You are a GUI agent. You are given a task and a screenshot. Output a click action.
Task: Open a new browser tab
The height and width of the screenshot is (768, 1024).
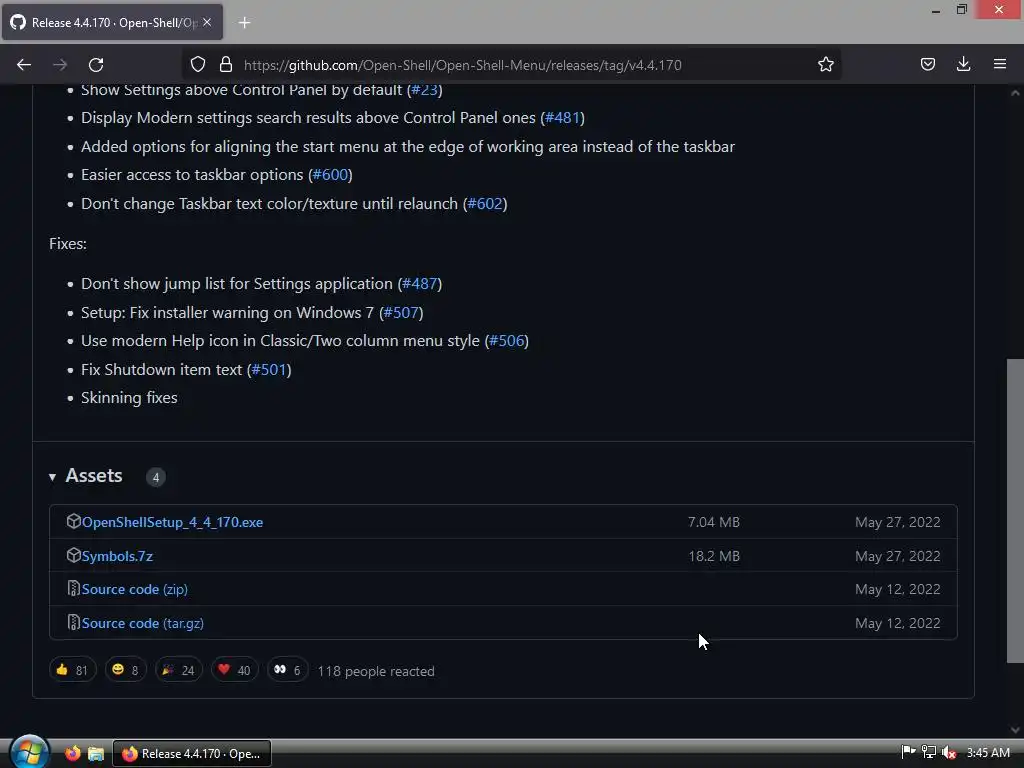pos(244,23)
